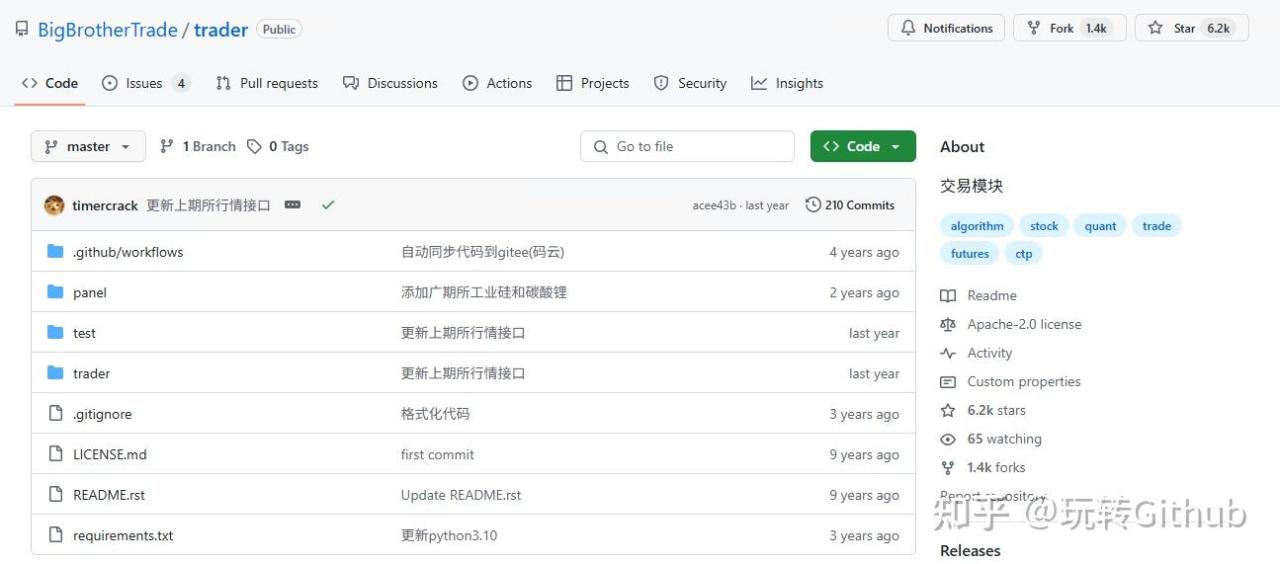The height and width of the screenshot is (564, 1280).
Task: Click the 0 Tags icon
Action: point(254,146)
